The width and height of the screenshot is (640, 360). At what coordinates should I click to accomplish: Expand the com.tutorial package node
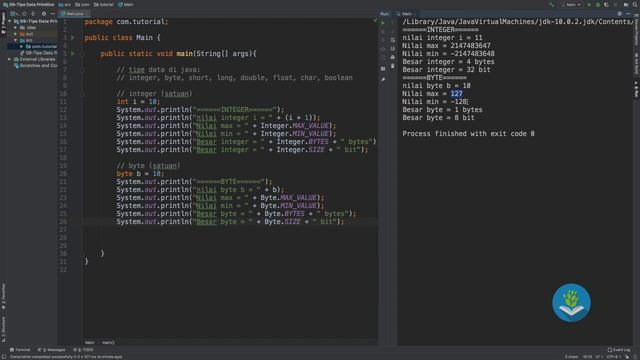point(22,47)
